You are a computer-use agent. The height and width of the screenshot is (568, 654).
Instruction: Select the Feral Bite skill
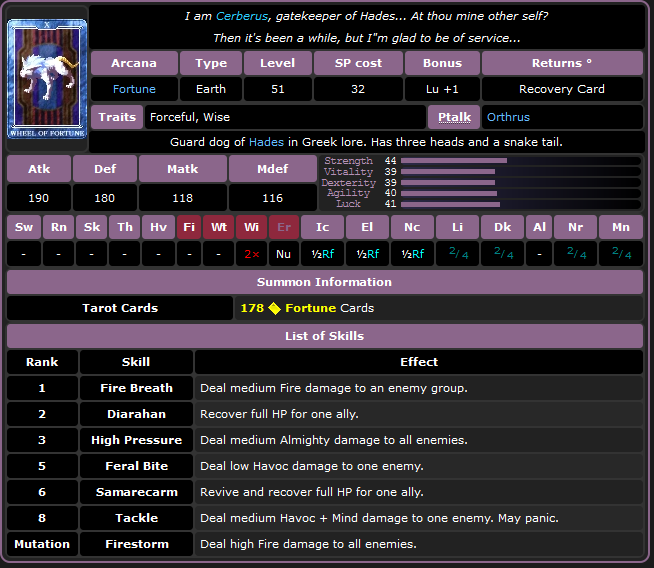click(136, 466)
